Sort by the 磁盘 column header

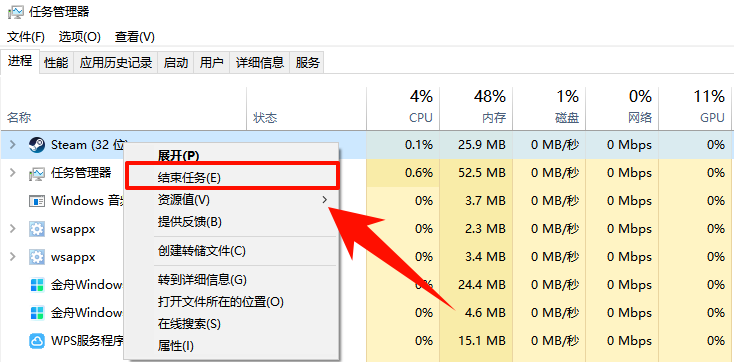click(x=549, y=108)
